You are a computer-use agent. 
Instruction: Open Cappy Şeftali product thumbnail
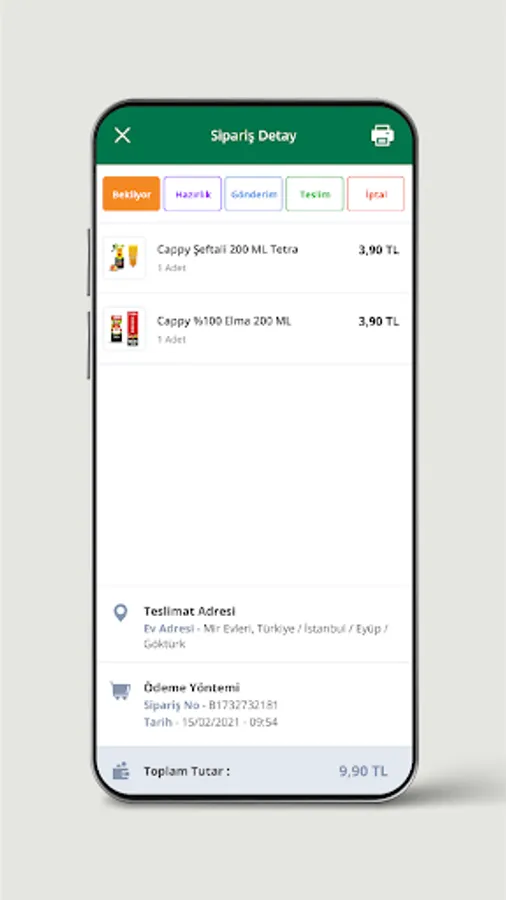(124, 258)
